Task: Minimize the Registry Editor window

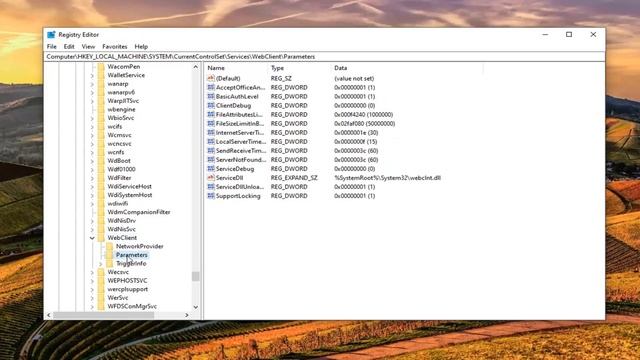Action: pos(545,35)
